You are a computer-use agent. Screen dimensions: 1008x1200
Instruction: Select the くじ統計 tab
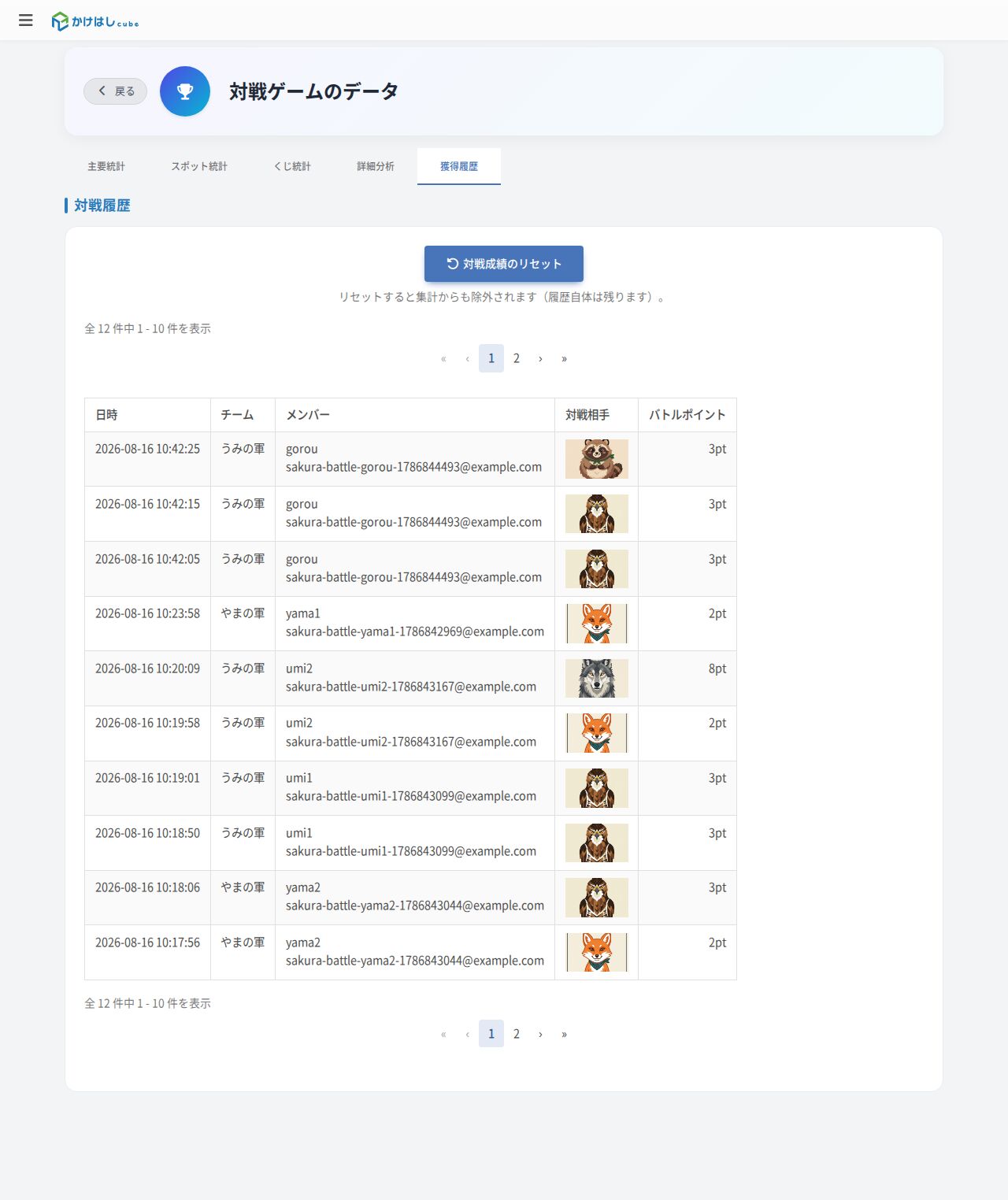(x=292, y=166)
